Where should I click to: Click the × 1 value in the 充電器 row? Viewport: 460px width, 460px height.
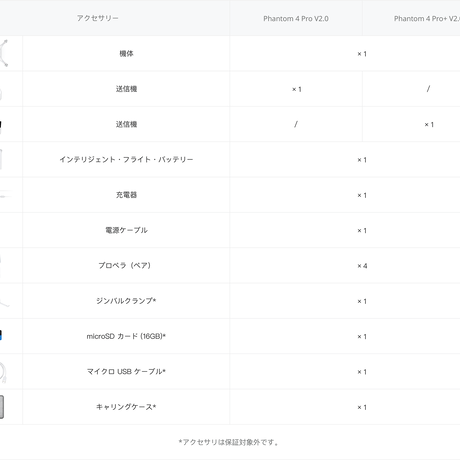click(362, 195)
